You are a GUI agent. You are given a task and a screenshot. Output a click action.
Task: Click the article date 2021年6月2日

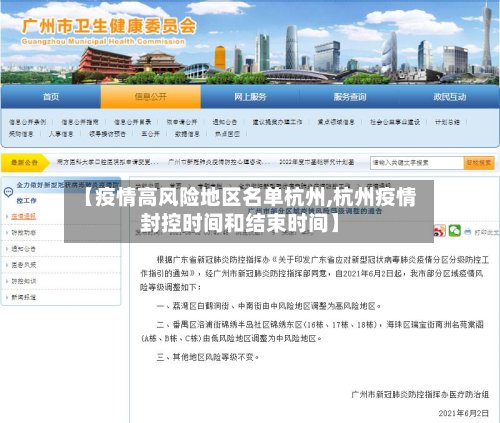(464, 413)
